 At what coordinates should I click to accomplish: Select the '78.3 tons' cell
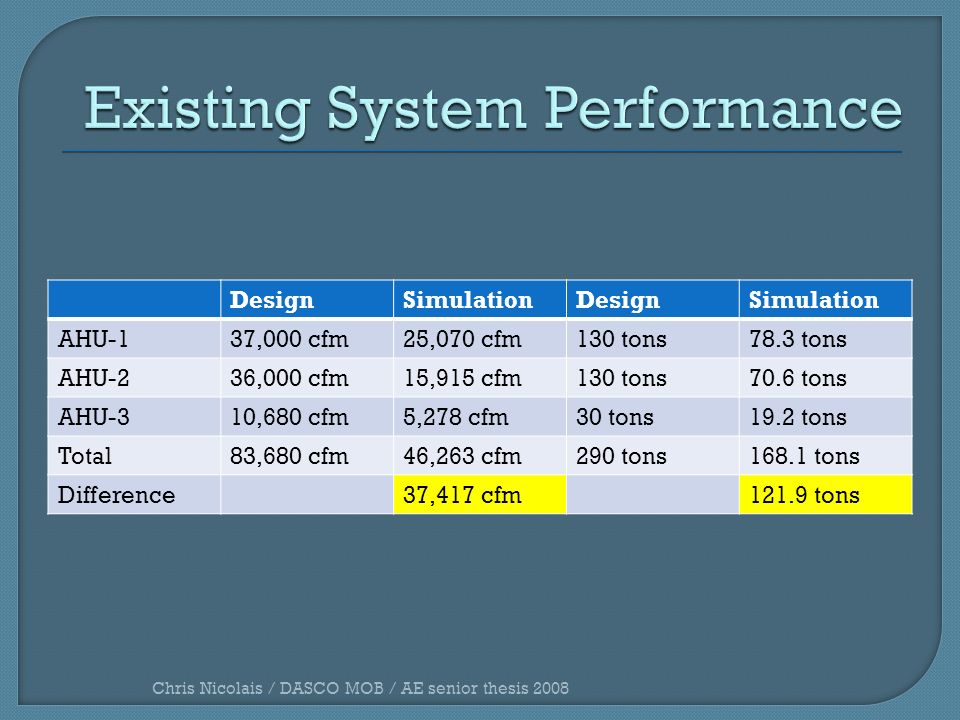point(825,339)
